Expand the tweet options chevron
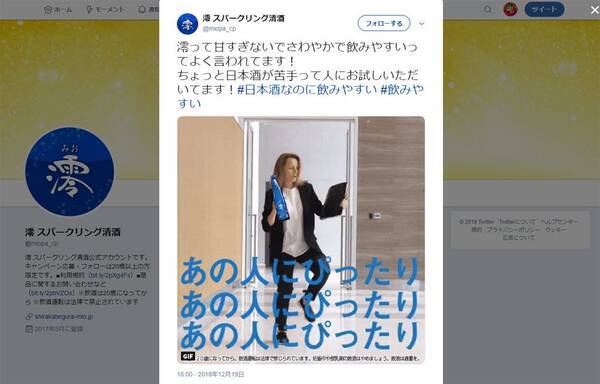This screenshot has width=600, height=384. point(421,23)
